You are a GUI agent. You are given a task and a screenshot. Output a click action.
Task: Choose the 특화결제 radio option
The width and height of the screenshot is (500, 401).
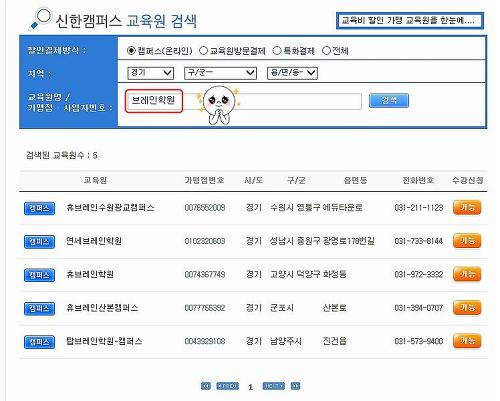click(x=277, y=51)
